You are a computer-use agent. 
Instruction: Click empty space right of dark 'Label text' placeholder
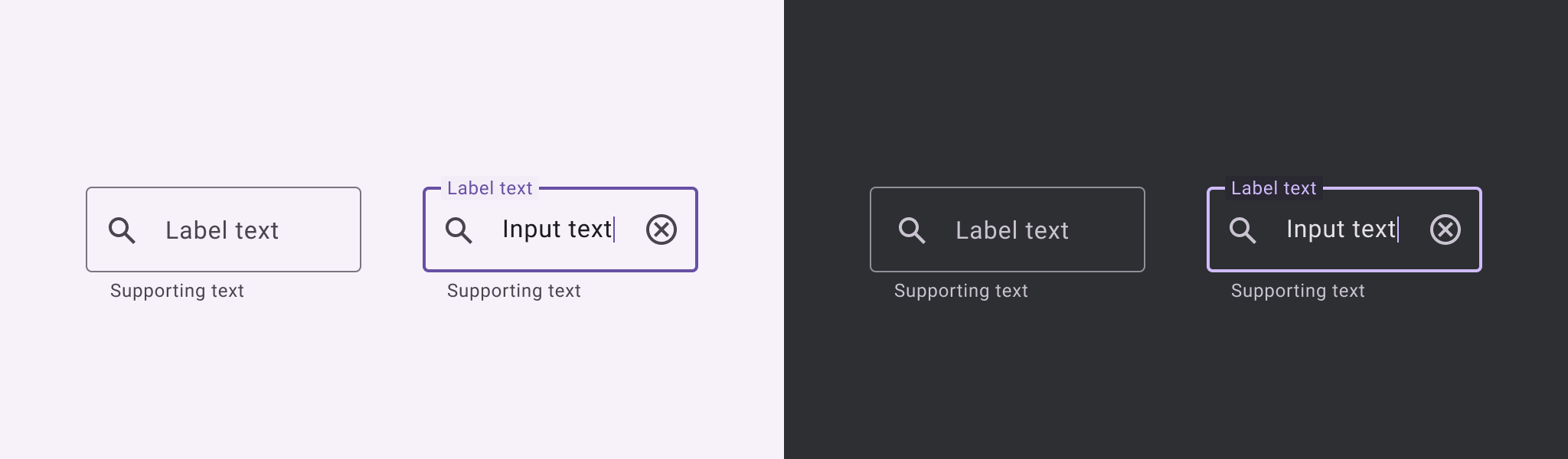tap(1109, 230)
